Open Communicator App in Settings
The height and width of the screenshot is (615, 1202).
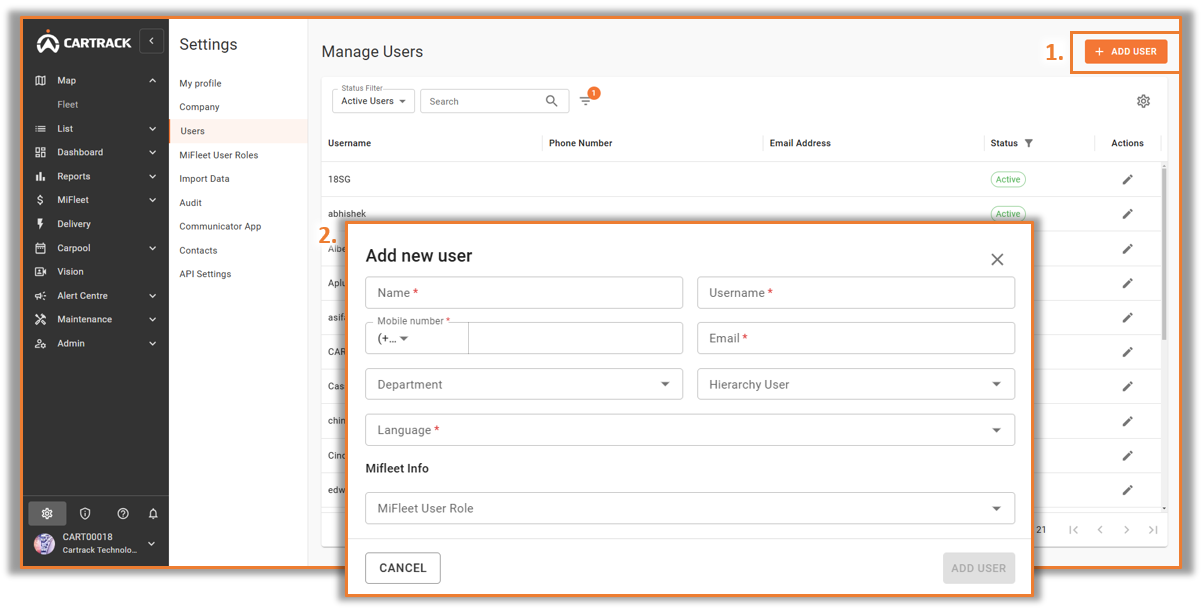220,226
